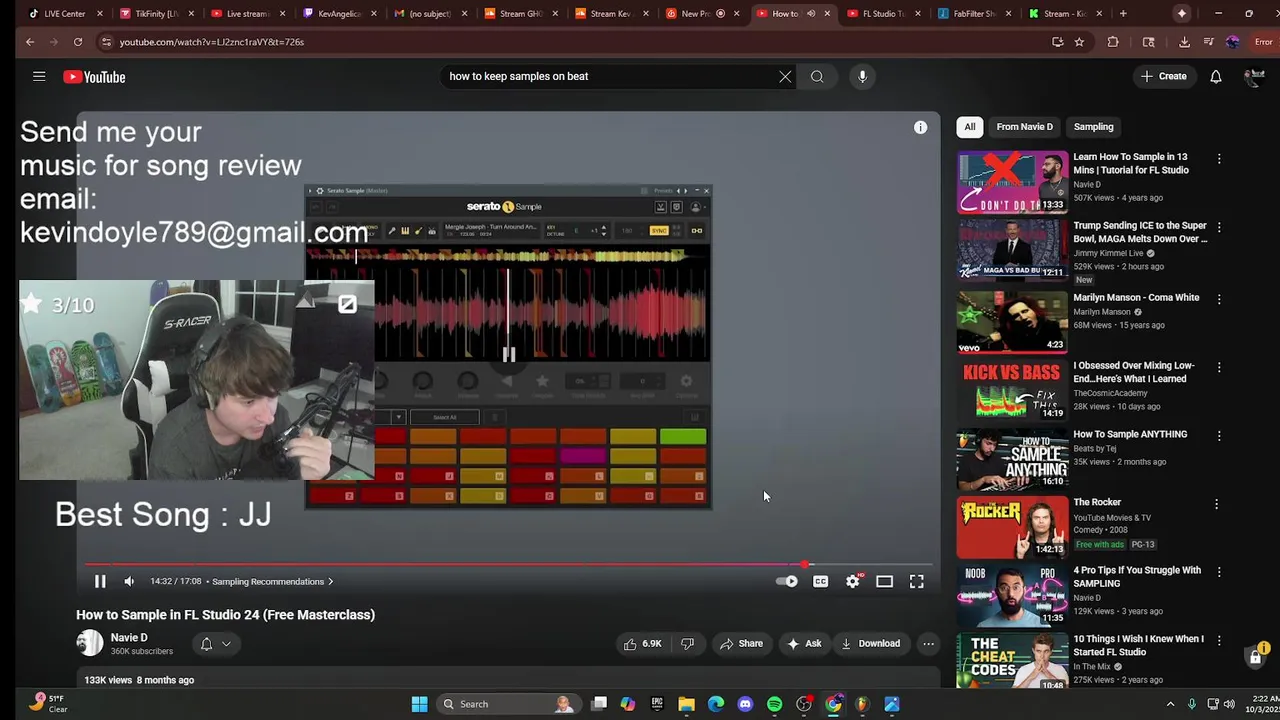Open options for How To Sample ANYTHING
Screen dimensions: 1280x720
tap(1219, 436)
